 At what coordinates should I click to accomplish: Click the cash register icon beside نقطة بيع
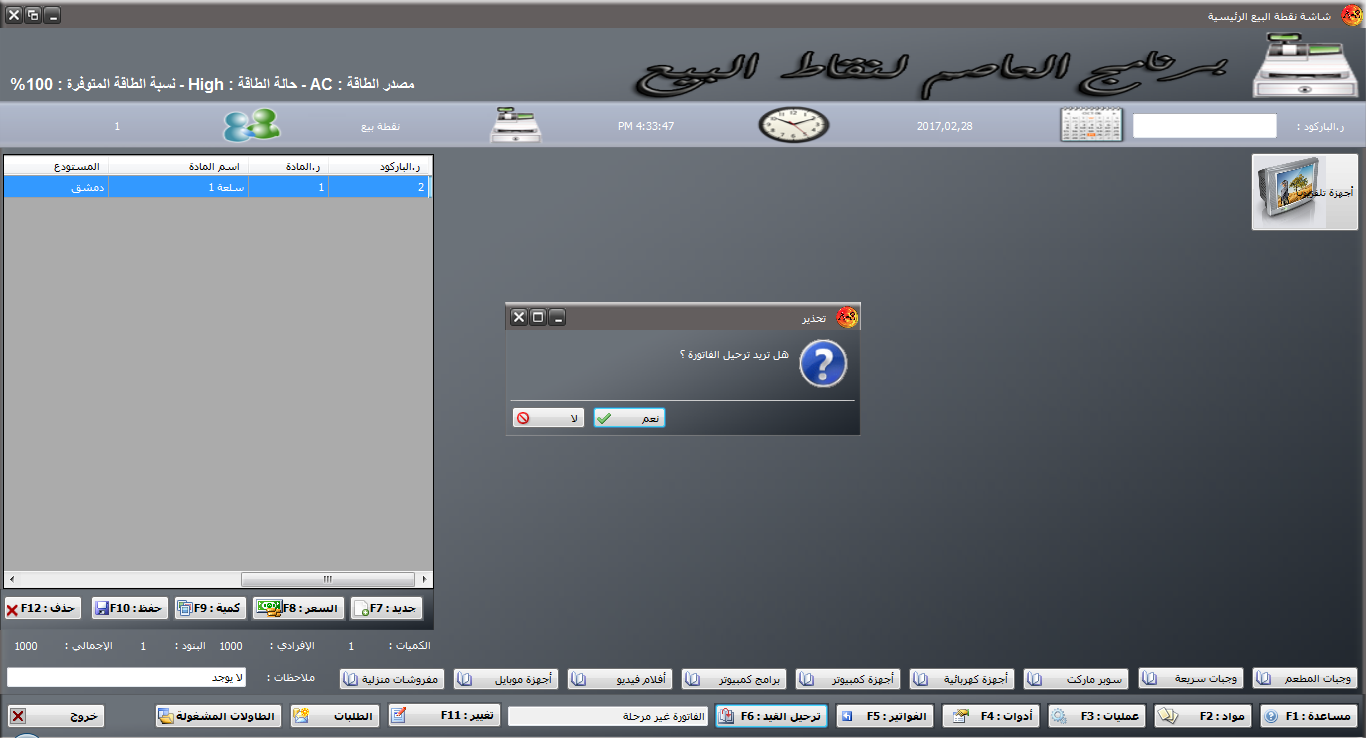point(515,126)
